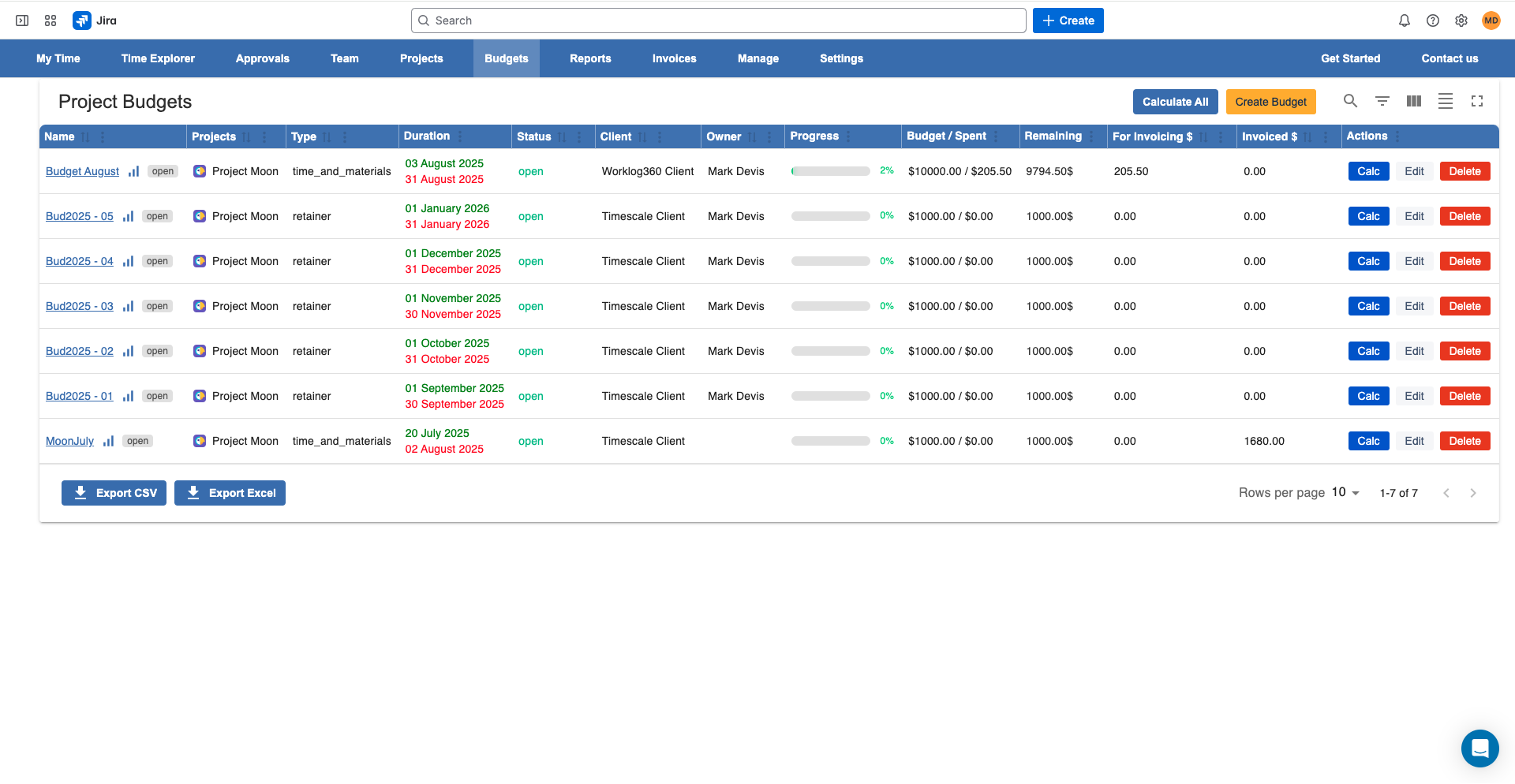Open the table filter icon
The image size is (1515, 784).
[1382, 101]
